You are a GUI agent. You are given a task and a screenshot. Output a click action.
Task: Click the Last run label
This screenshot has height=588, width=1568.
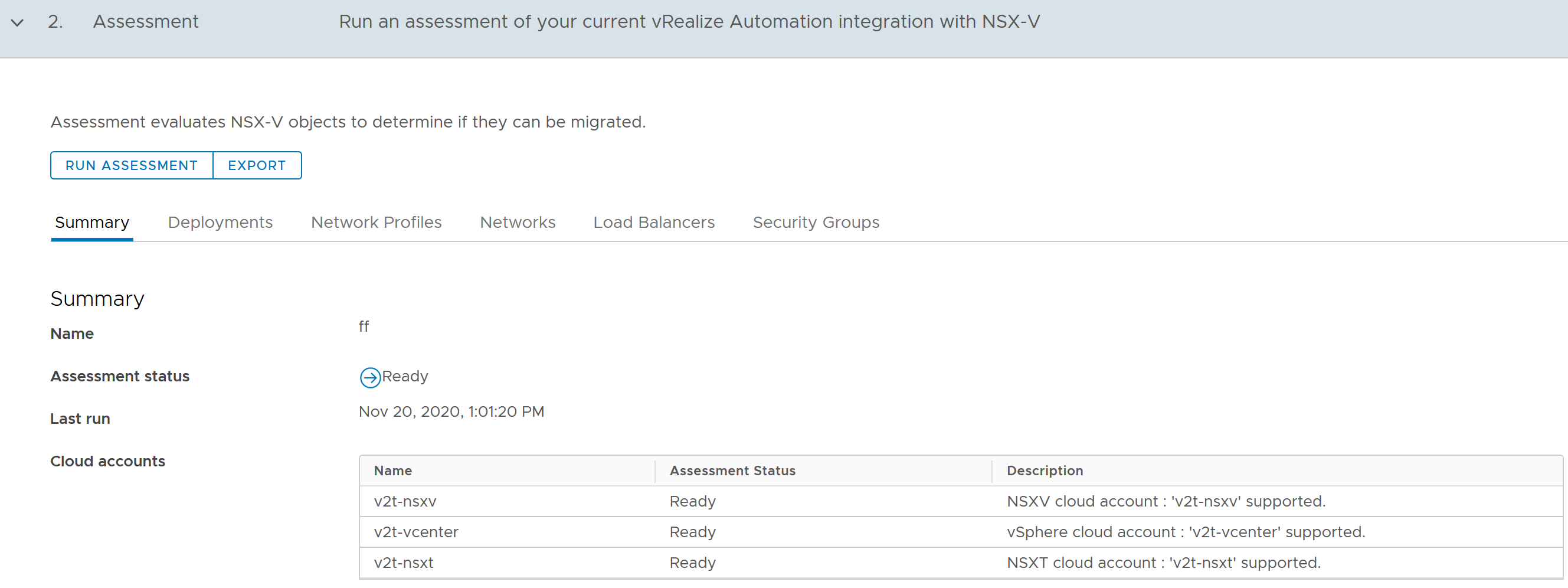pos(80,419)
